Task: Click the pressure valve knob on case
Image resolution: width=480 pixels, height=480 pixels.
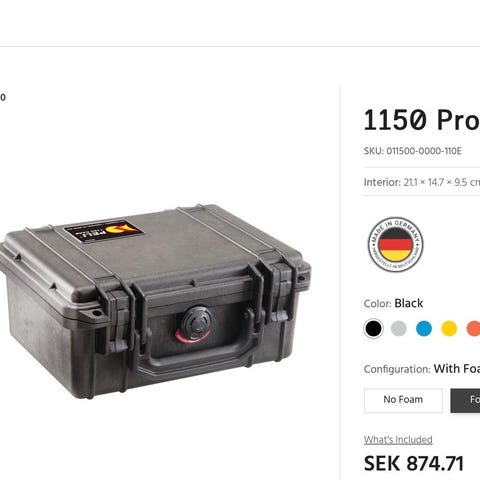Action: pos(196,323)
